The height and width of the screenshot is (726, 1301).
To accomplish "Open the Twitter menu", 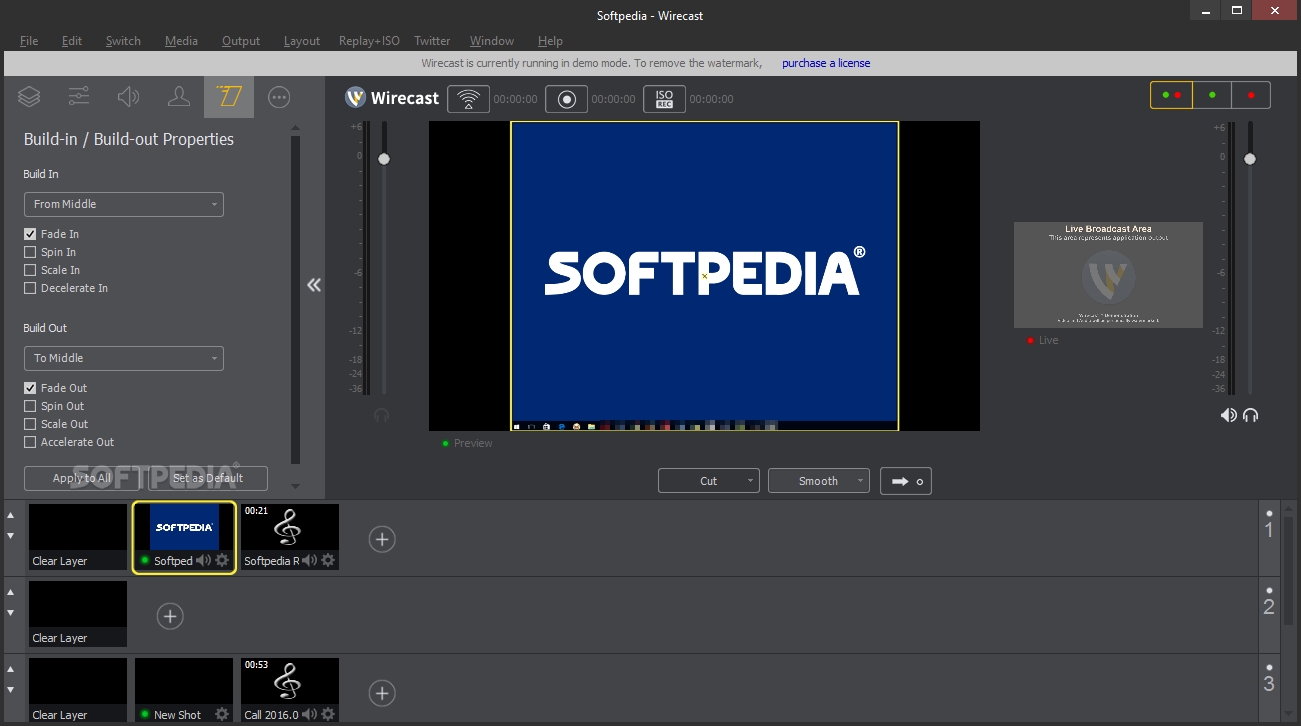I will [432, 41].
